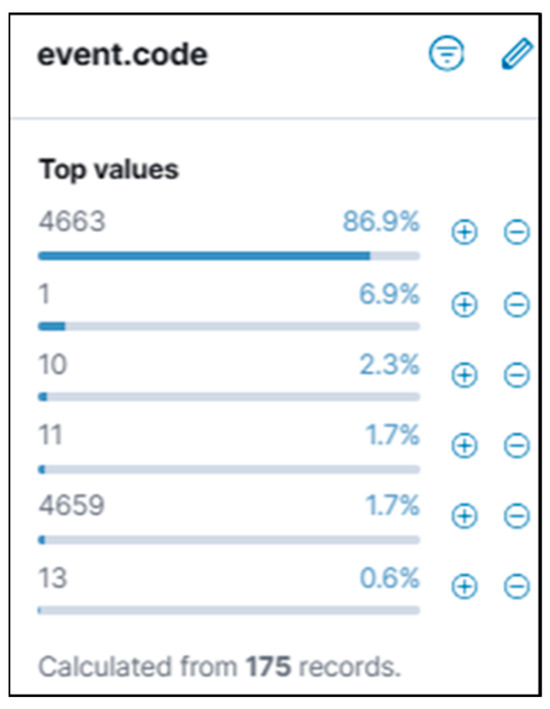The width and height of the screenshot is (550, 709).
Task: Filter for value 4663 with plus icon
Action: [465, 232]
